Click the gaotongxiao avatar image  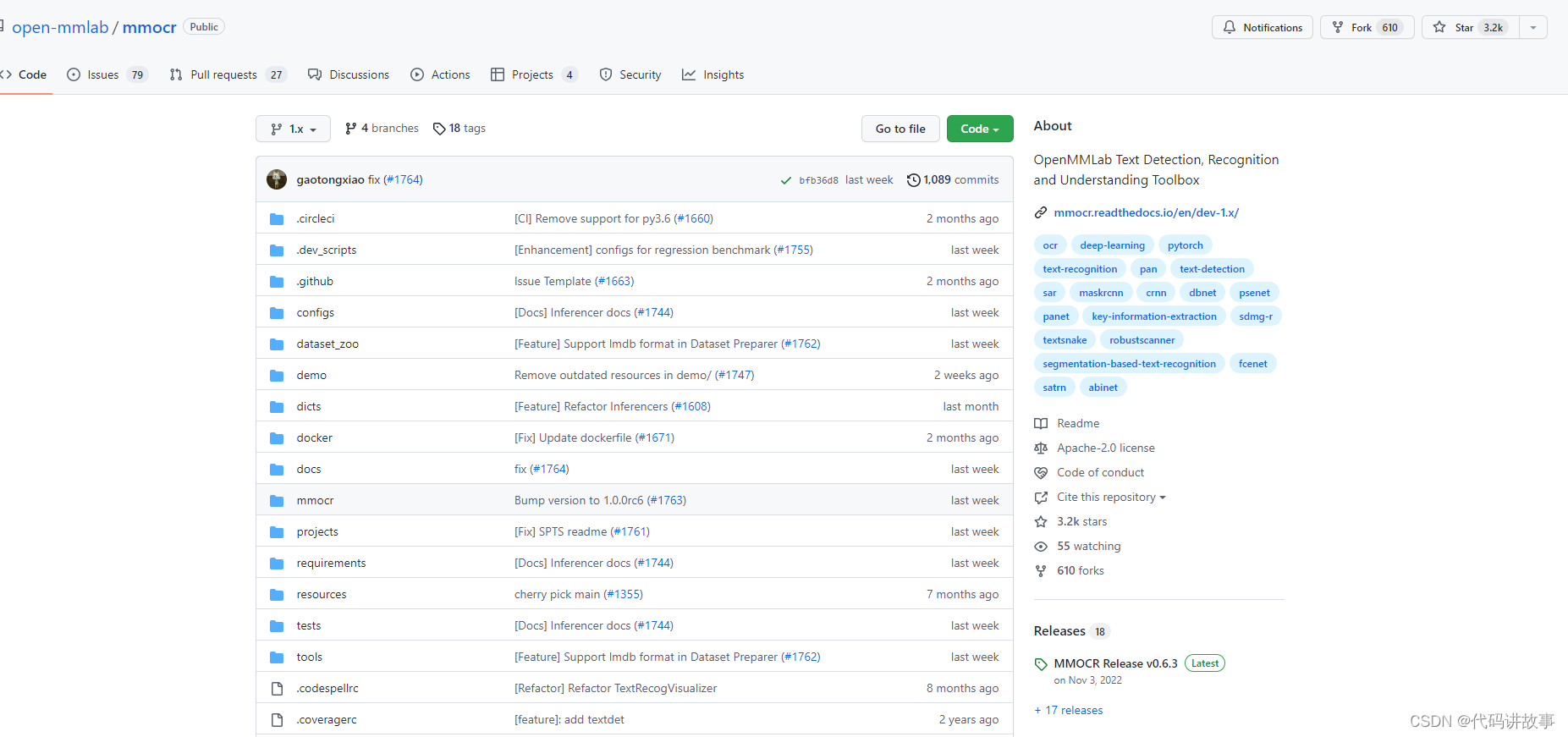[x=277, y=179]
